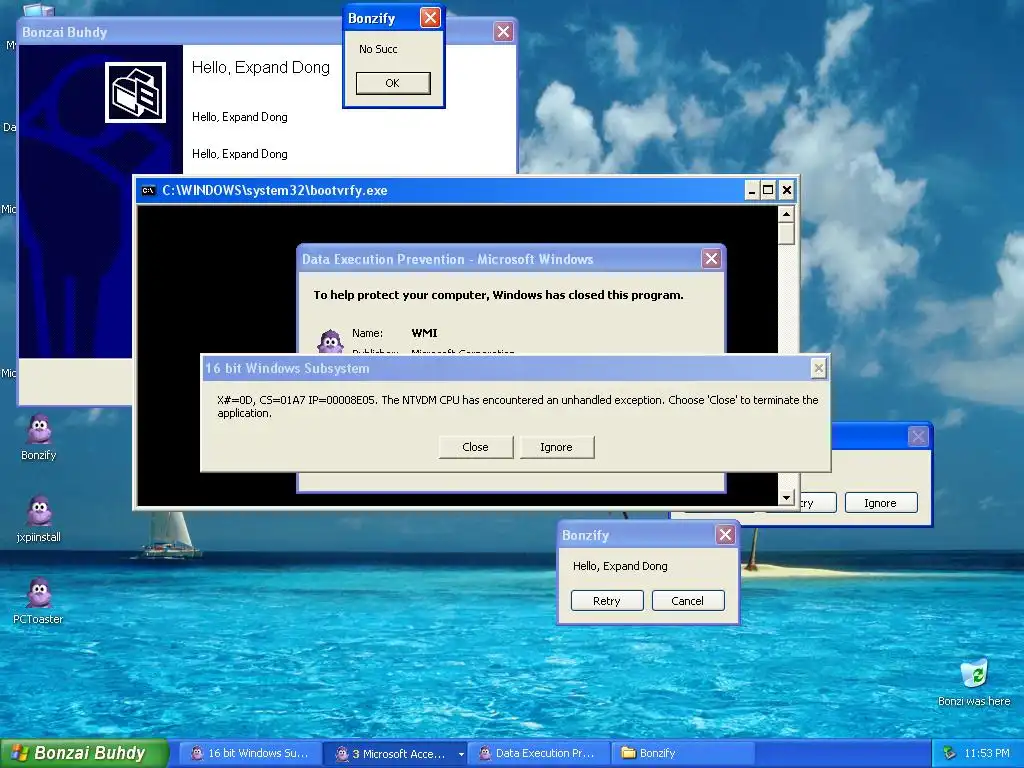Click Ignore in the 16 bit Windows Subsystem dialog
The height and width of the screenshot is (768, 1024).
coord(556,447)
